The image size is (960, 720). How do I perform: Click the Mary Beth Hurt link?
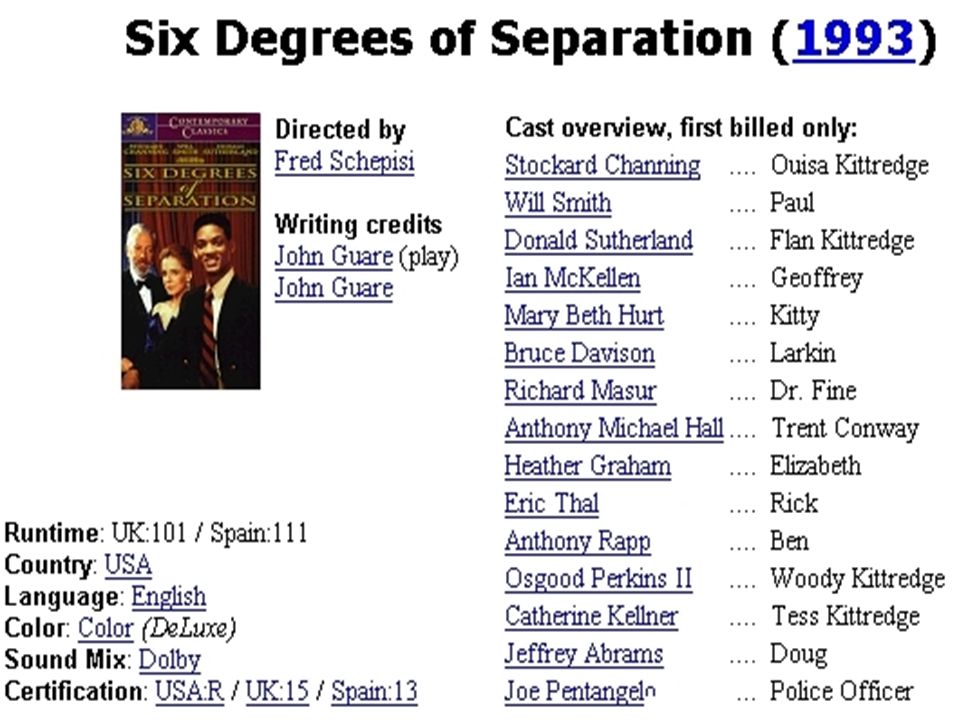[x=584, y=315]
